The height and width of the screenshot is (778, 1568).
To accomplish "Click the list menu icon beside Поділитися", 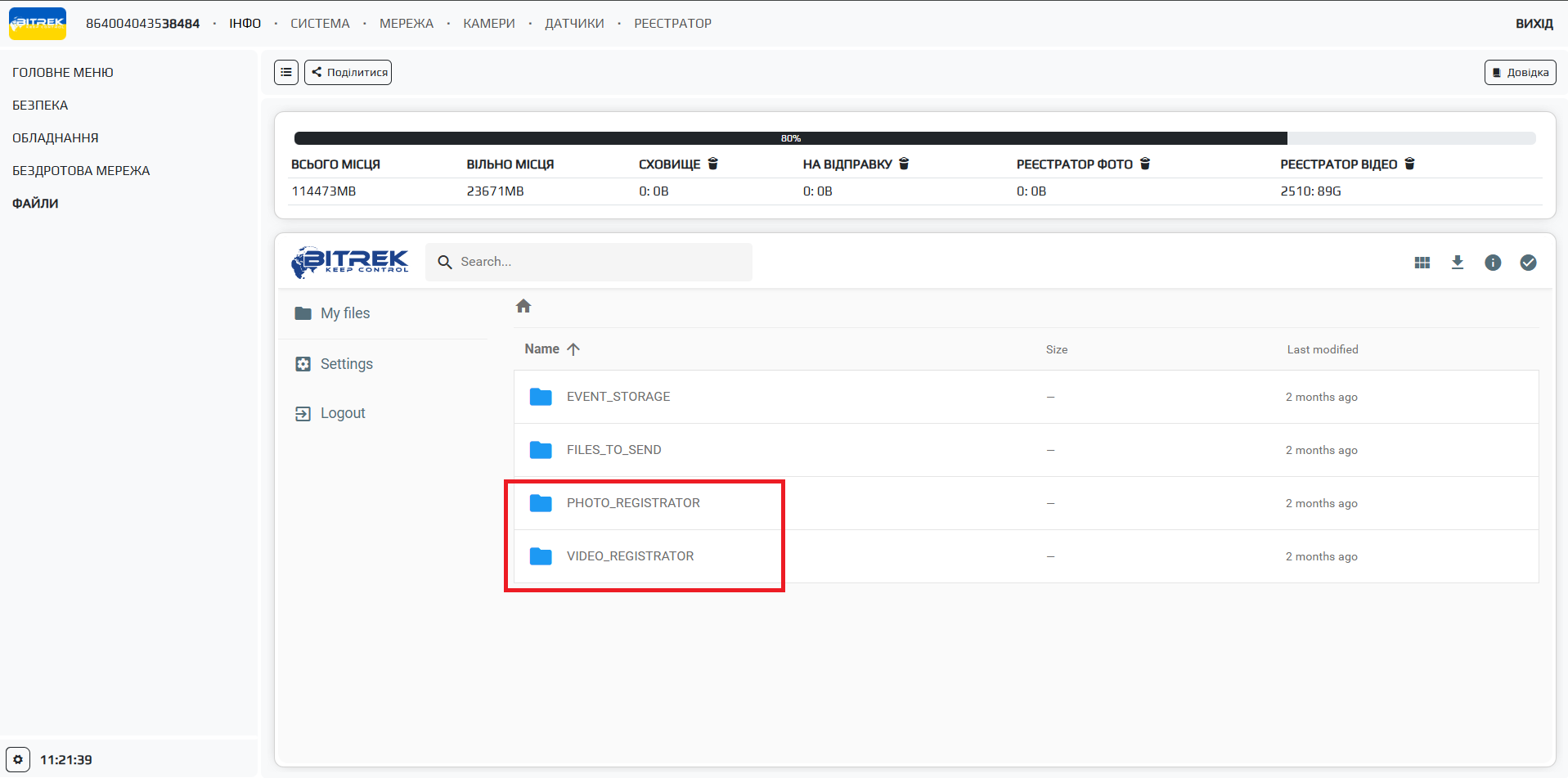I will point(285,73).
